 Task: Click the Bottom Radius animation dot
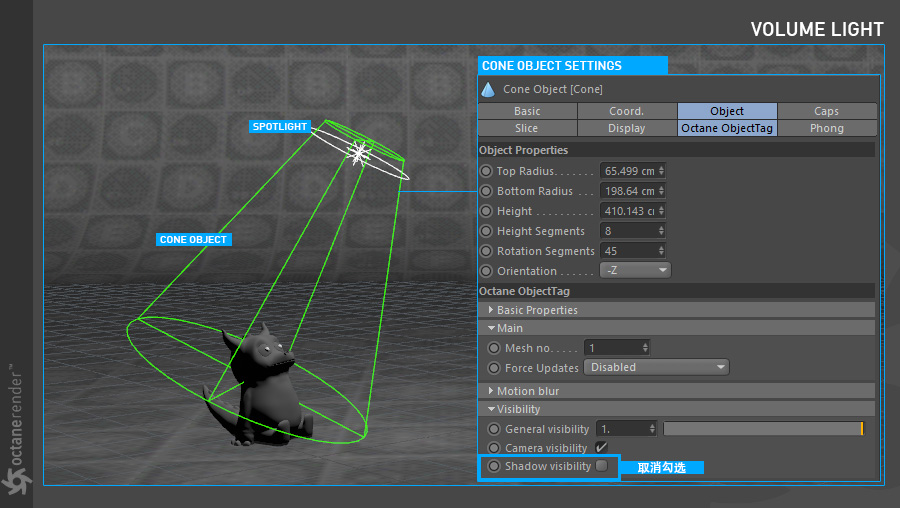pyautogui.click(x=487, y=191)
